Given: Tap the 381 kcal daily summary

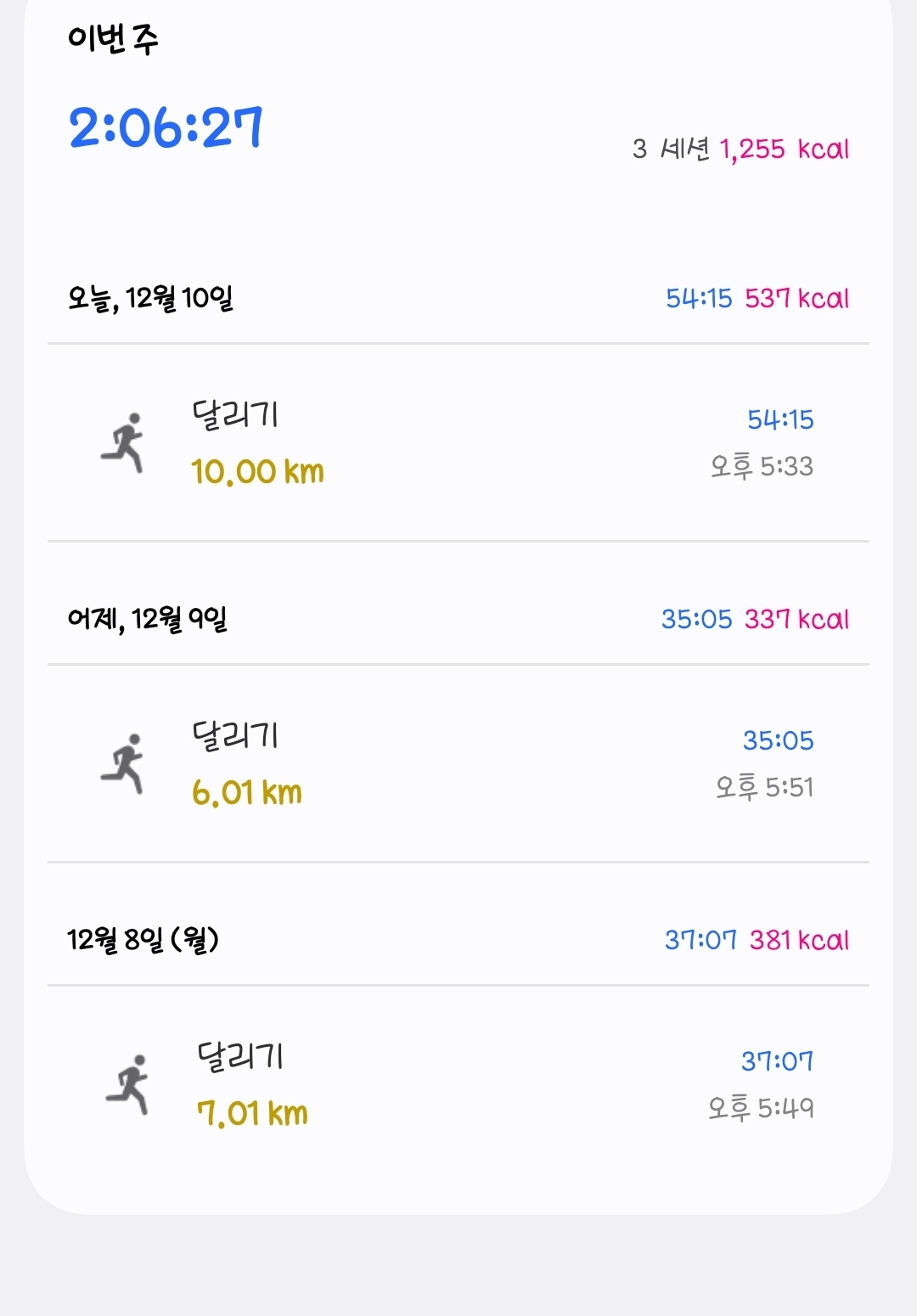Looking at the screenshot, I should pos(799,940).
